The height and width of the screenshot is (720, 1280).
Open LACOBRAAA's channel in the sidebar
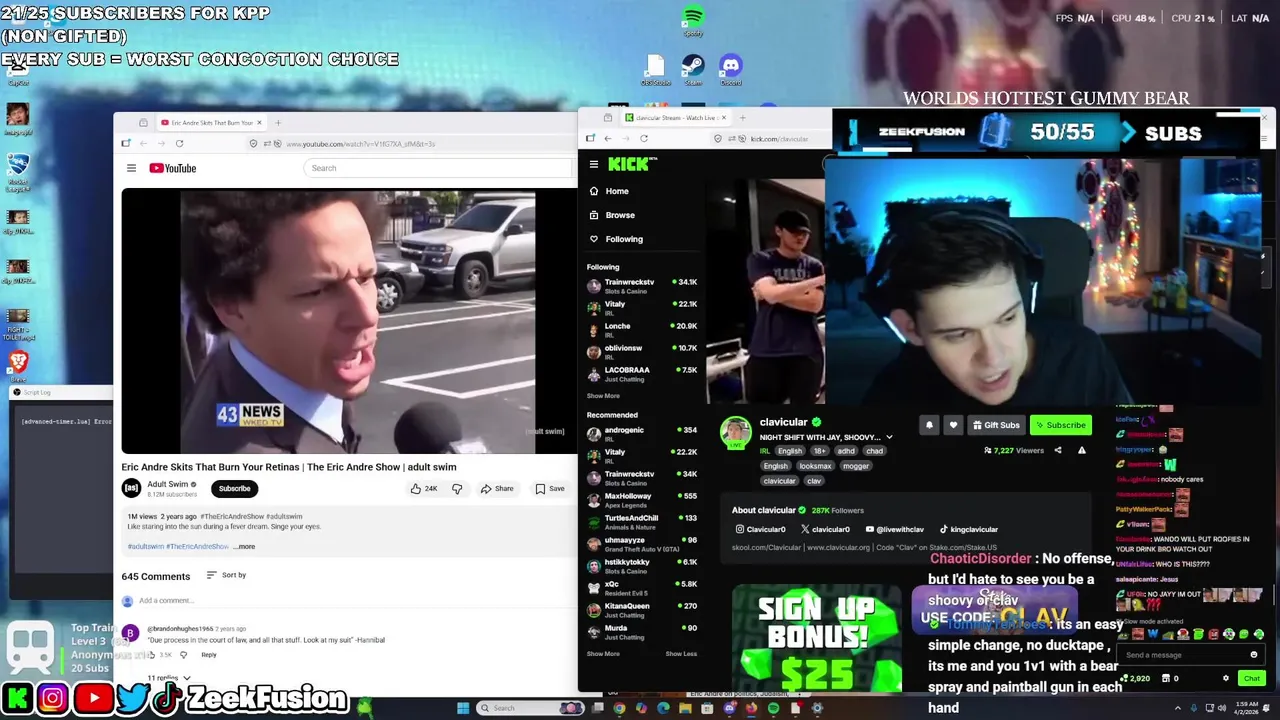(x=642, y=373)
